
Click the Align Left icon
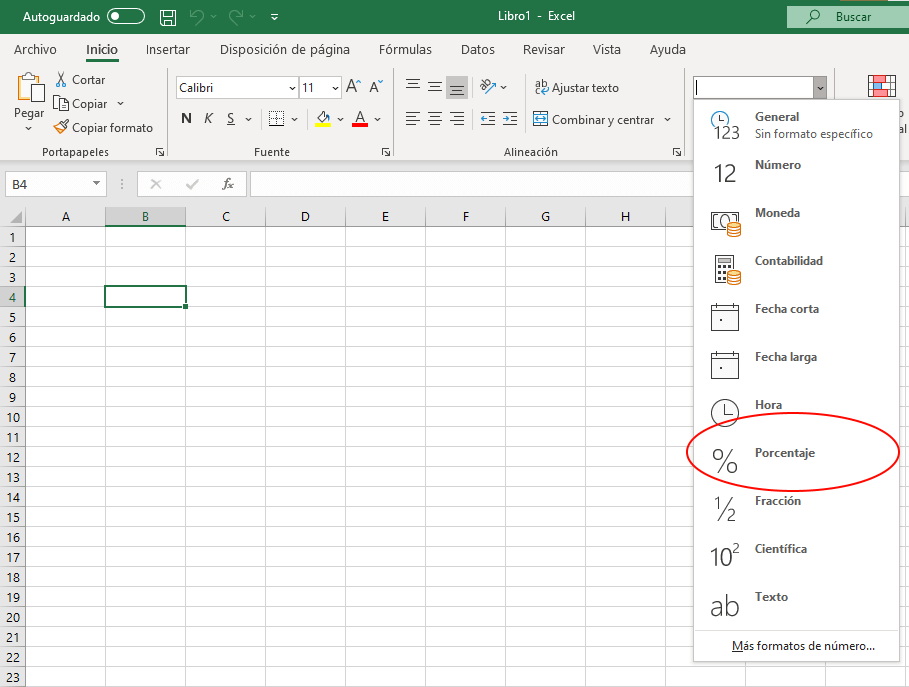[413, 119]
